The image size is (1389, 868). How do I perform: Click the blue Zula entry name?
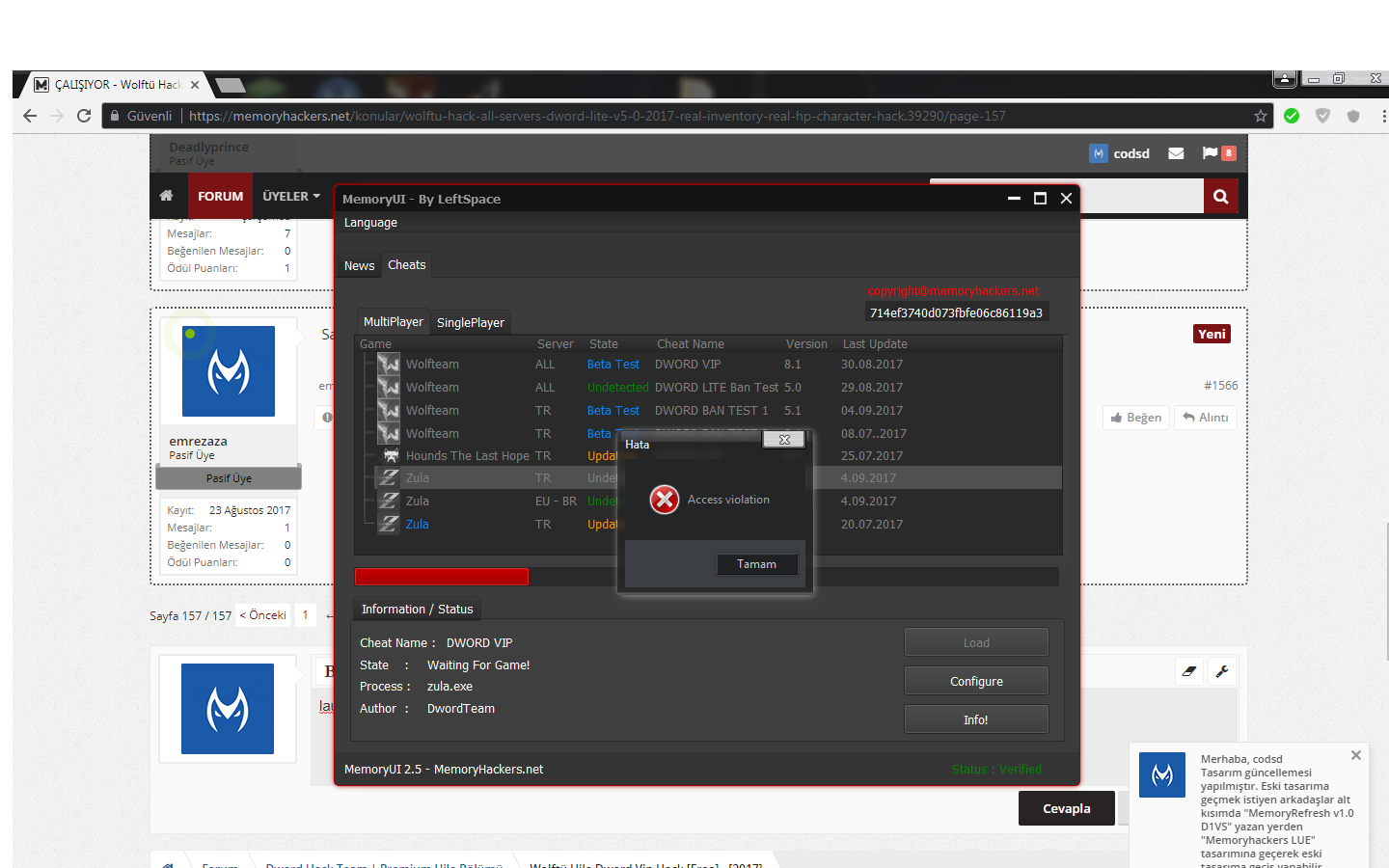click(418, 525)
